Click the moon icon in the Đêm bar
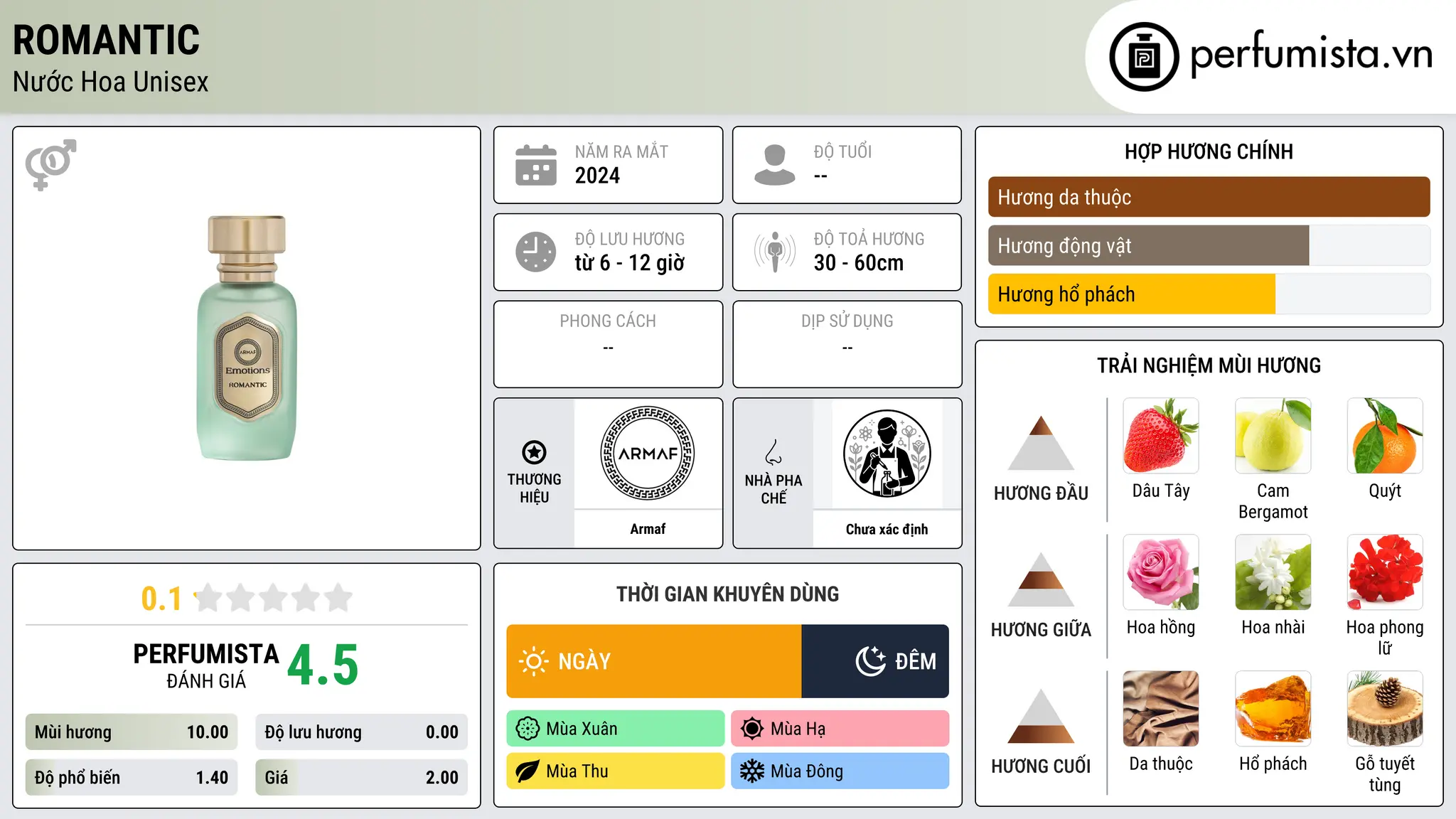Image resolution: width=1456 pixels, height=819 pixels. [x=871, y=661]
